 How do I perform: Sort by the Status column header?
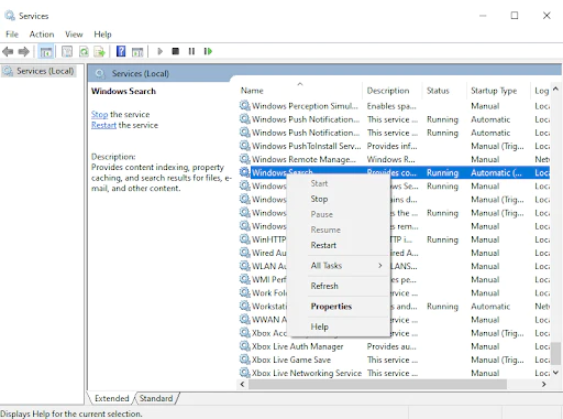pyautogui.click(x=445, y=90)
